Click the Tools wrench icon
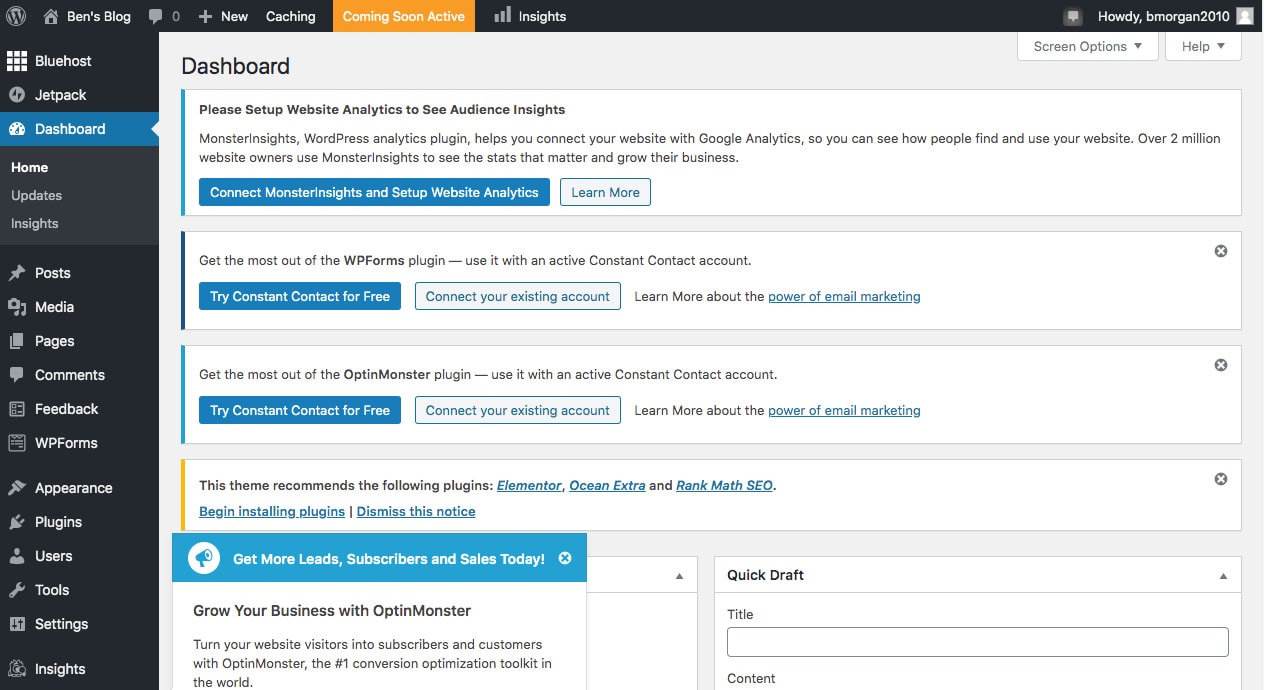This screenshot has height=690, width=1264. [17, 590]
